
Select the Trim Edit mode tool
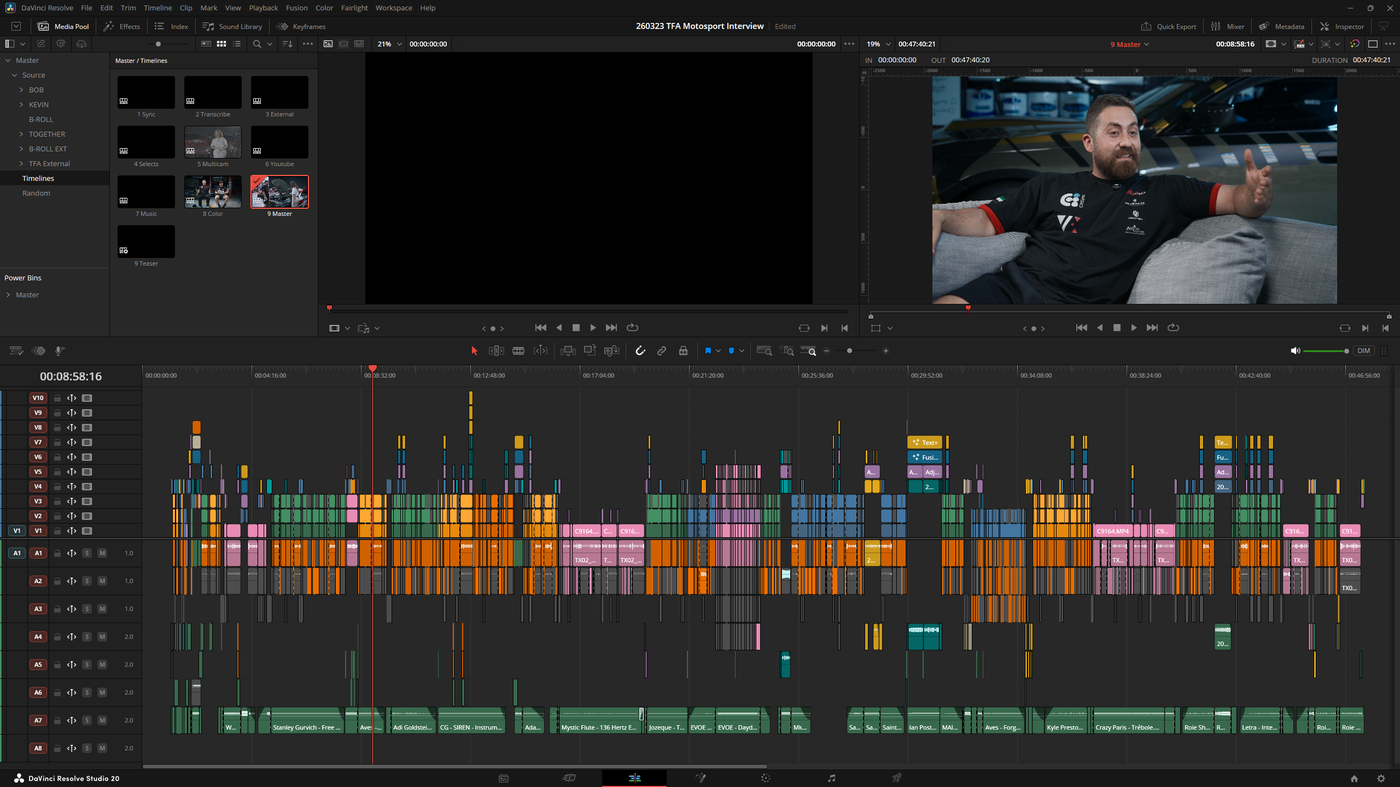point(495,350)
